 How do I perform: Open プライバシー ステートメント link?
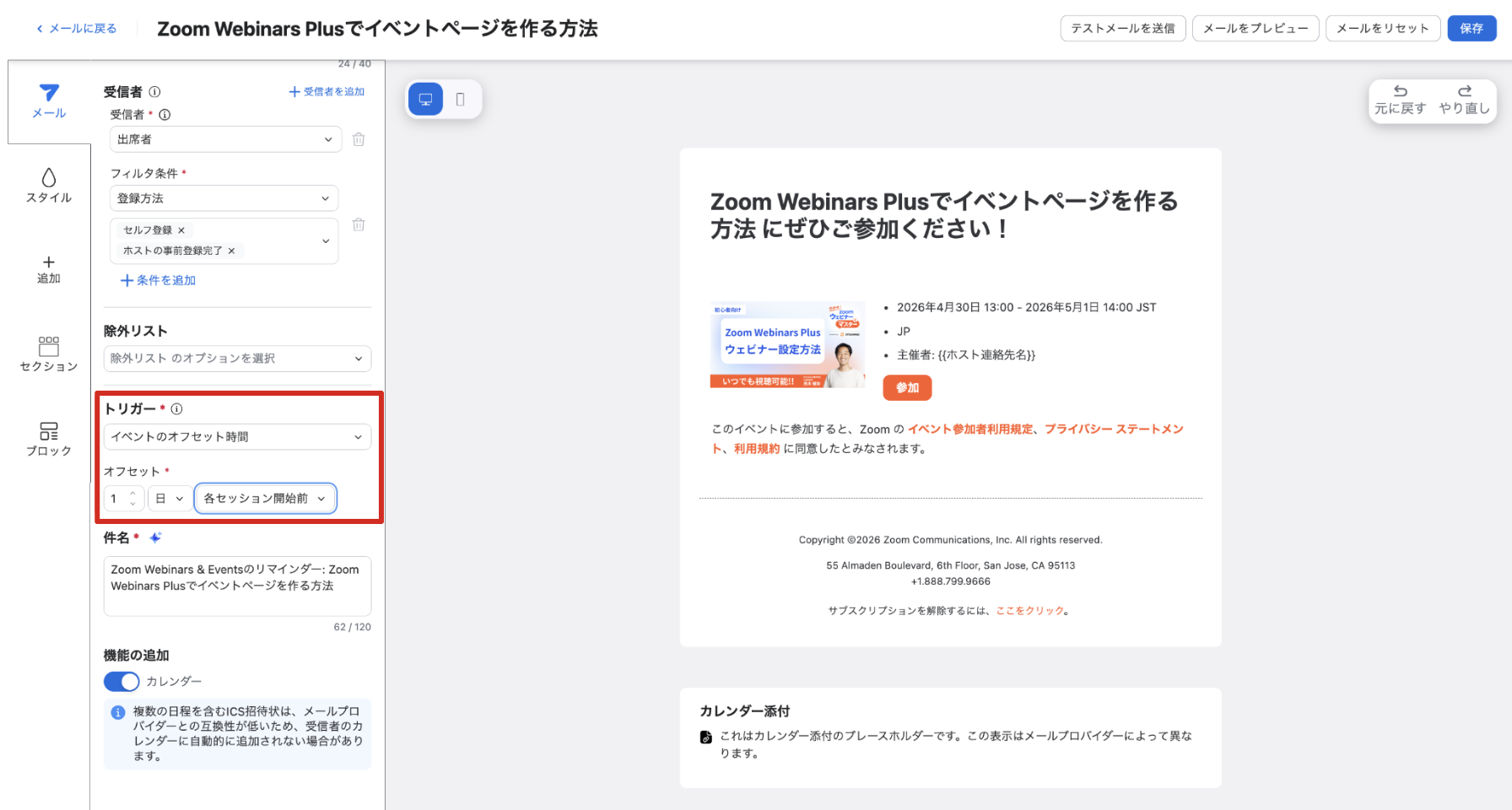(1114, 429)
